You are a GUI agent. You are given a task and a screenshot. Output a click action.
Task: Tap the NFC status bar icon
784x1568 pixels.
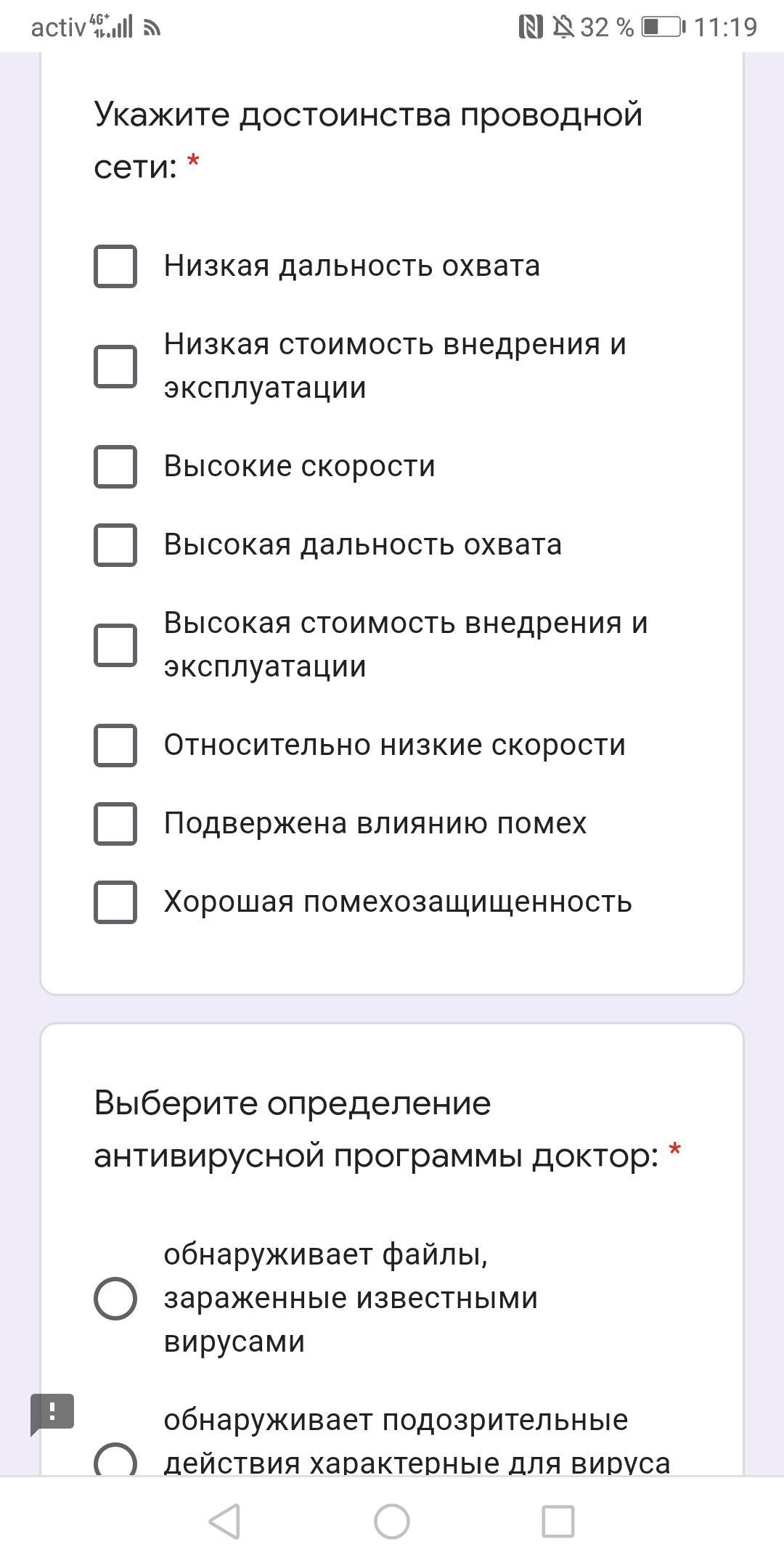click(531, 28)
